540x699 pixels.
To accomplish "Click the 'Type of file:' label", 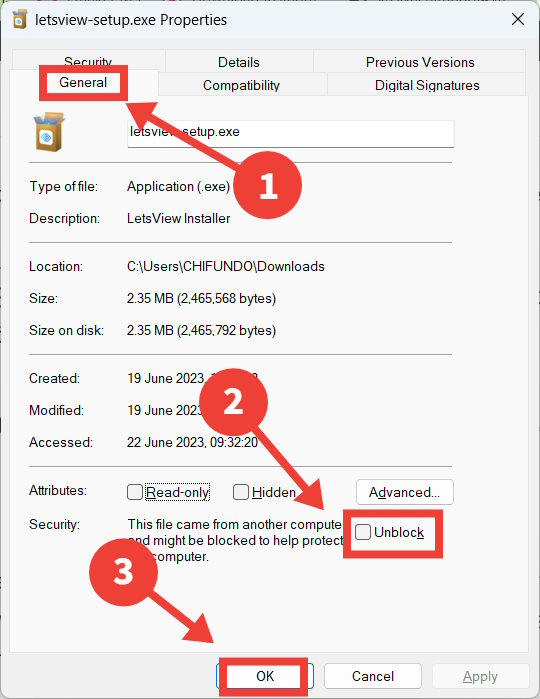I will (x=64, y=186).
